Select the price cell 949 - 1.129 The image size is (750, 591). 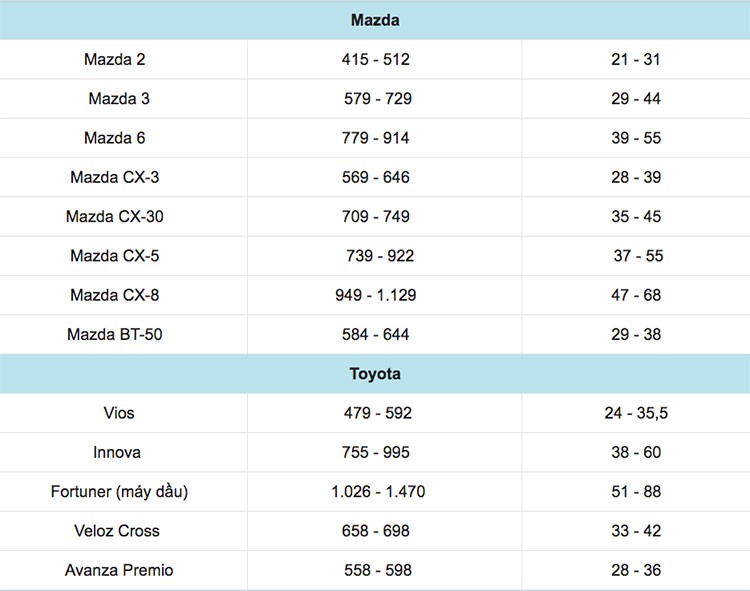click(x=376, y=295)
